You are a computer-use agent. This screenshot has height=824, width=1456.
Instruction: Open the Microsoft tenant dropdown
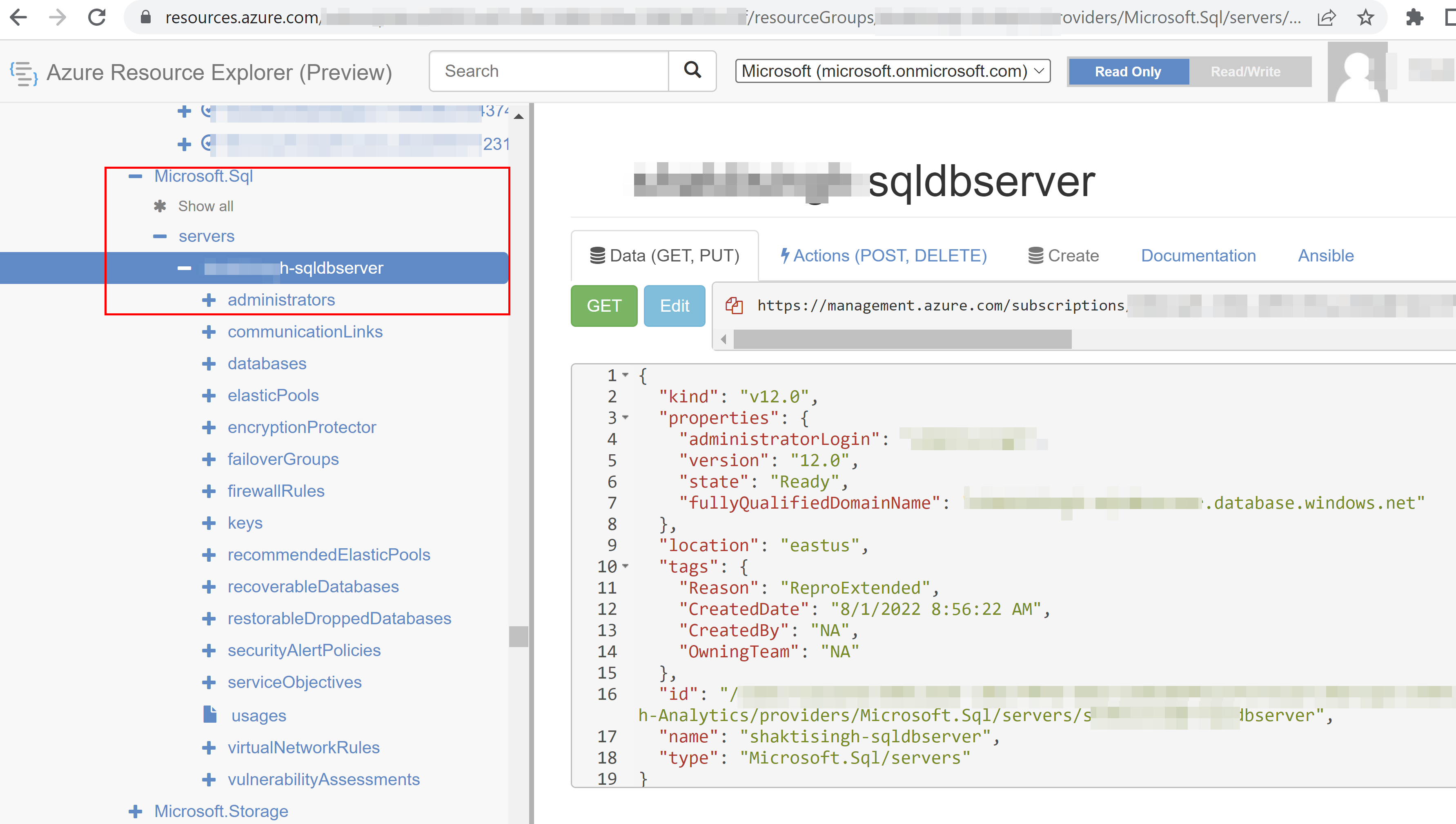pos(892,71)
